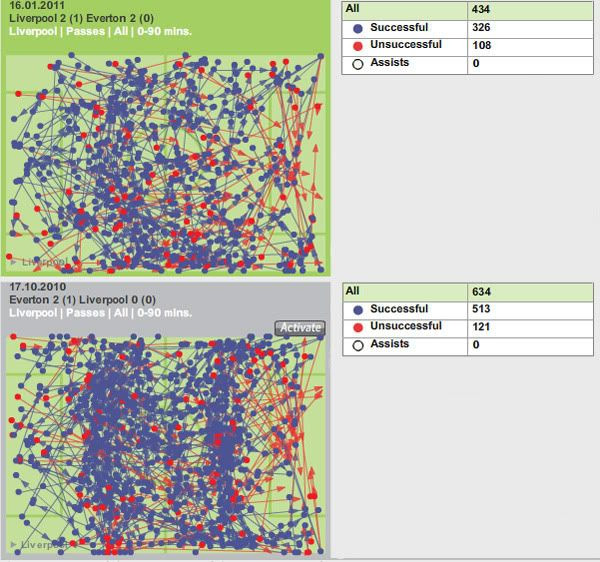
Task: Click Successful label in top stats table
Action: pos(399,28)
